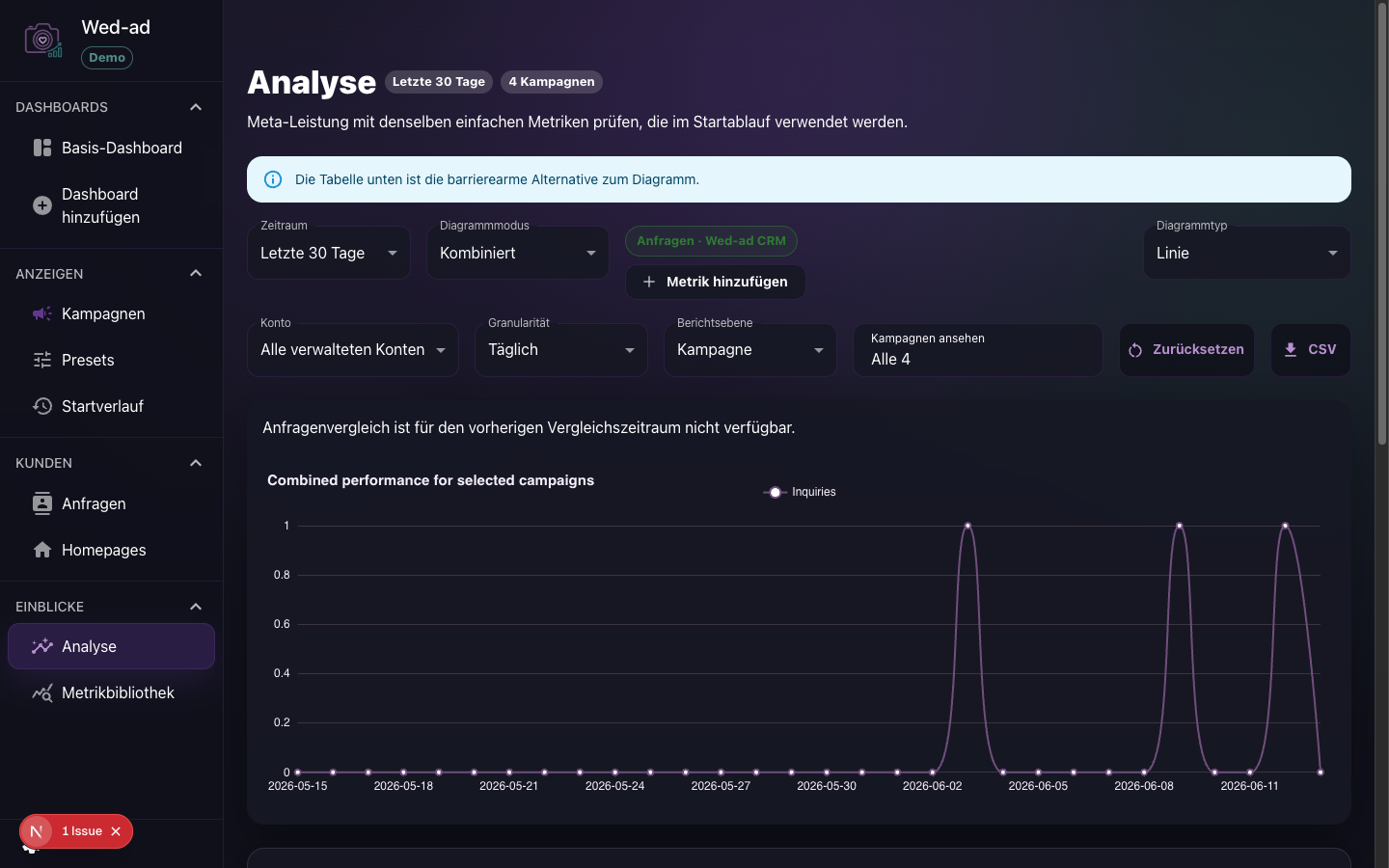
Task: Click the plus icon in Metrik hinzufügen
Action: tap(649, 282)
